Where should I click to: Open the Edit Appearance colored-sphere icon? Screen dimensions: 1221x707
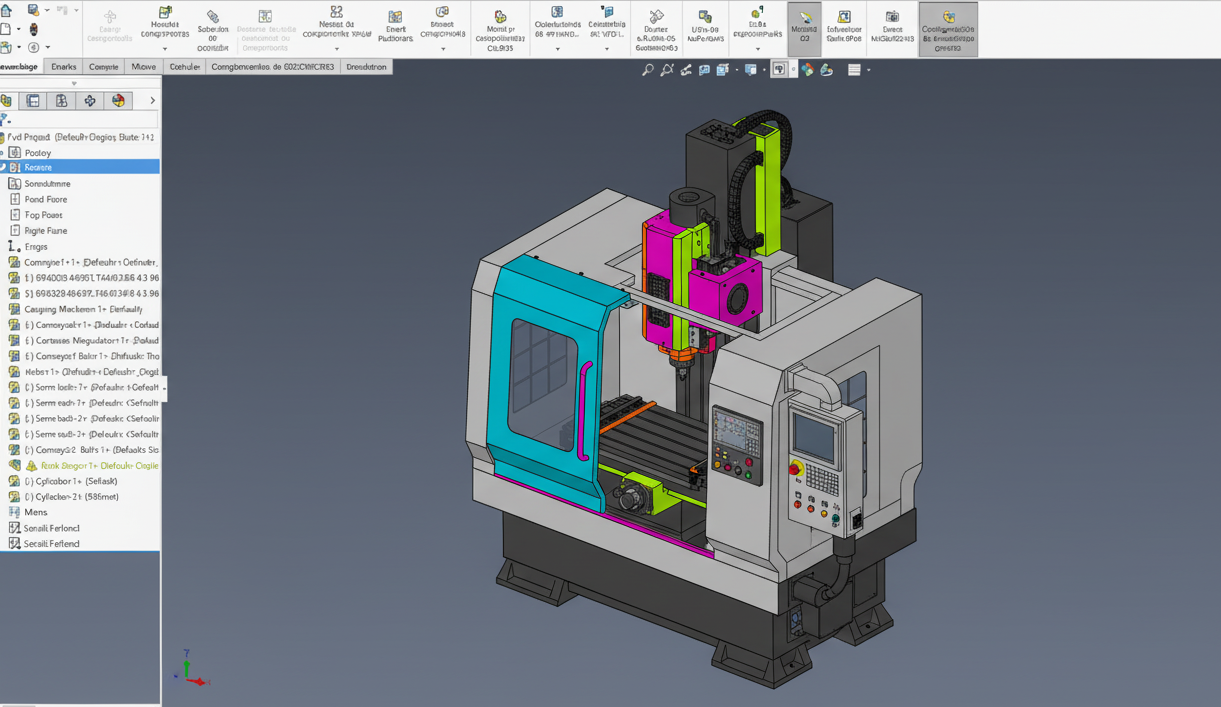(806, 70)
